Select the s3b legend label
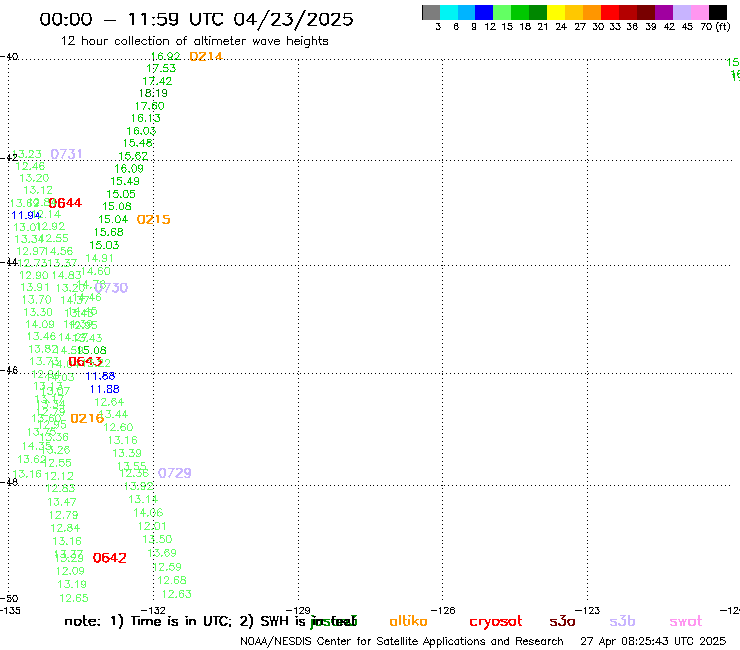Viewport: 740px width, 650px height. (622, 621)
